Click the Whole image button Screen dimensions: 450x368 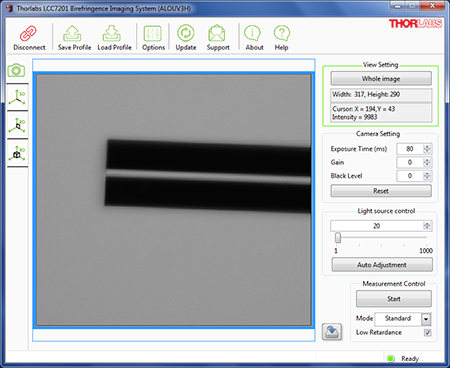click(x=381, y=79)
